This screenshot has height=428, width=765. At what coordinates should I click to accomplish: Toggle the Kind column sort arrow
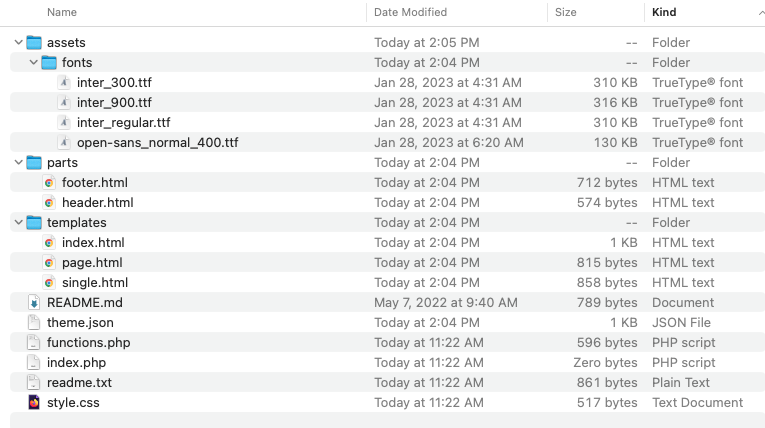[762, 13]
